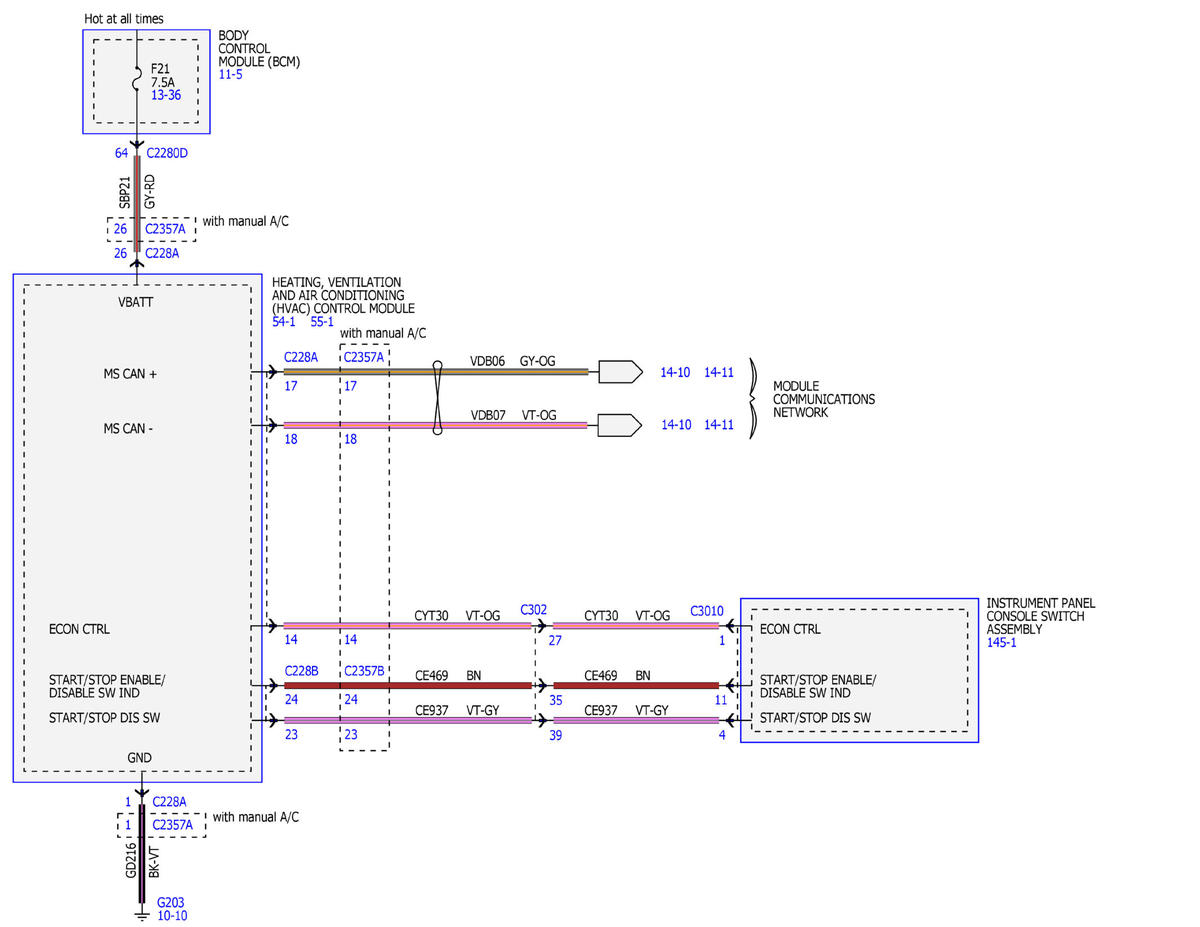Click the 'BODY CONTROL MODULE (BCM)' title
Screen dimensions: 1200x927
coord(259,48)
